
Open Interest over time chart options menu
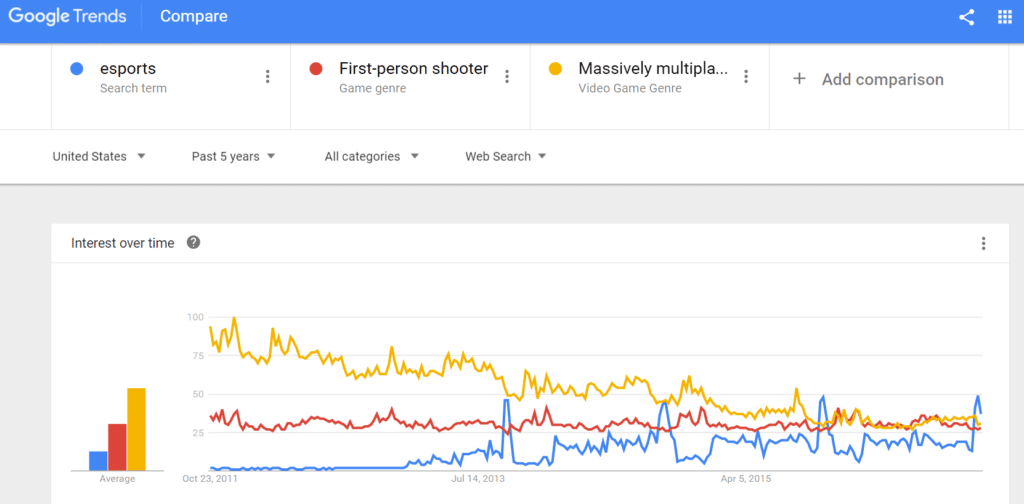(x=984, y=244)
